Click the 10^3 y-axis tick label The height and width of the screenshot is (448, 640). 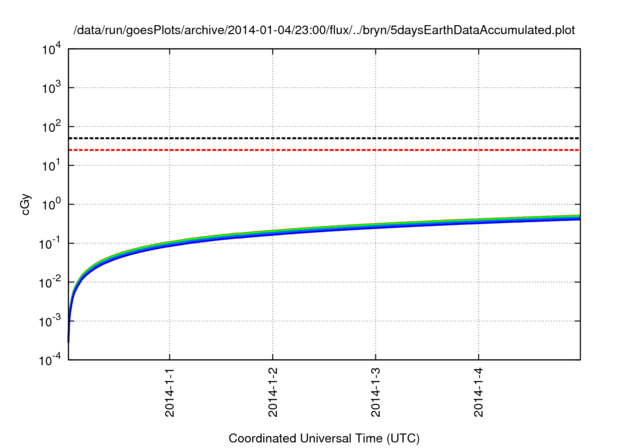click(51, 88)
